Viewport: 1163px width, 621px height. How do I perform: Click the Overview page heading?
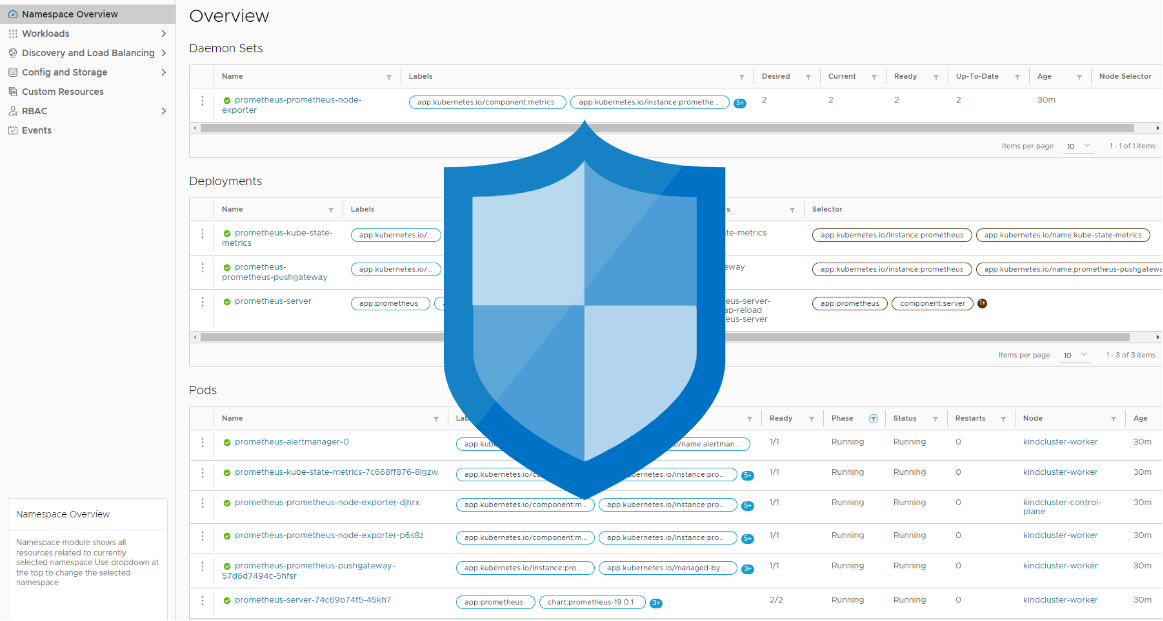(229, 16)
